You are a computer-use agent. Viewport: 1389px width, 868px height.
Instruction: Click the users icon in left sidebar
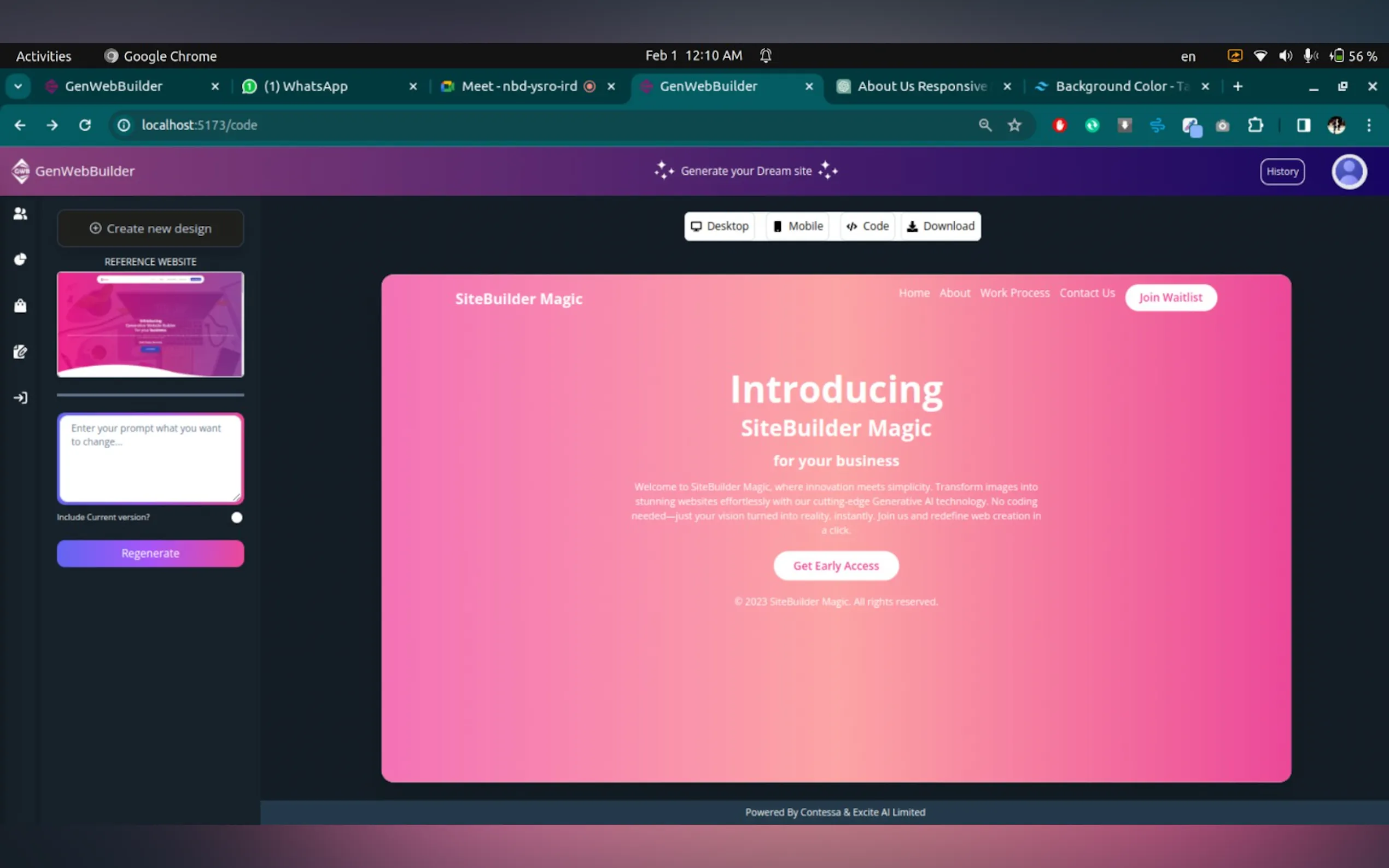20,214
